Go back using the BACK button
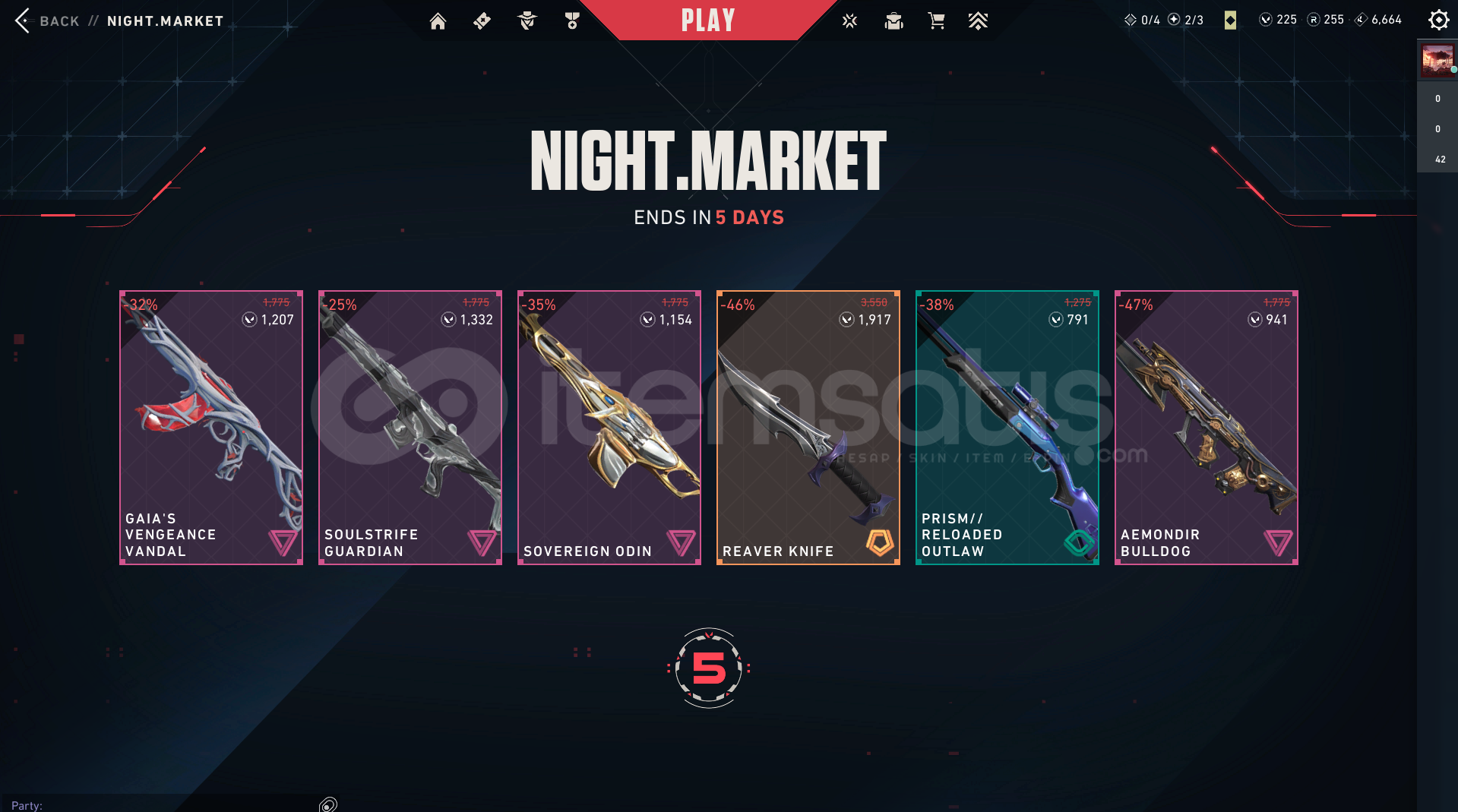 pos(47,21)
